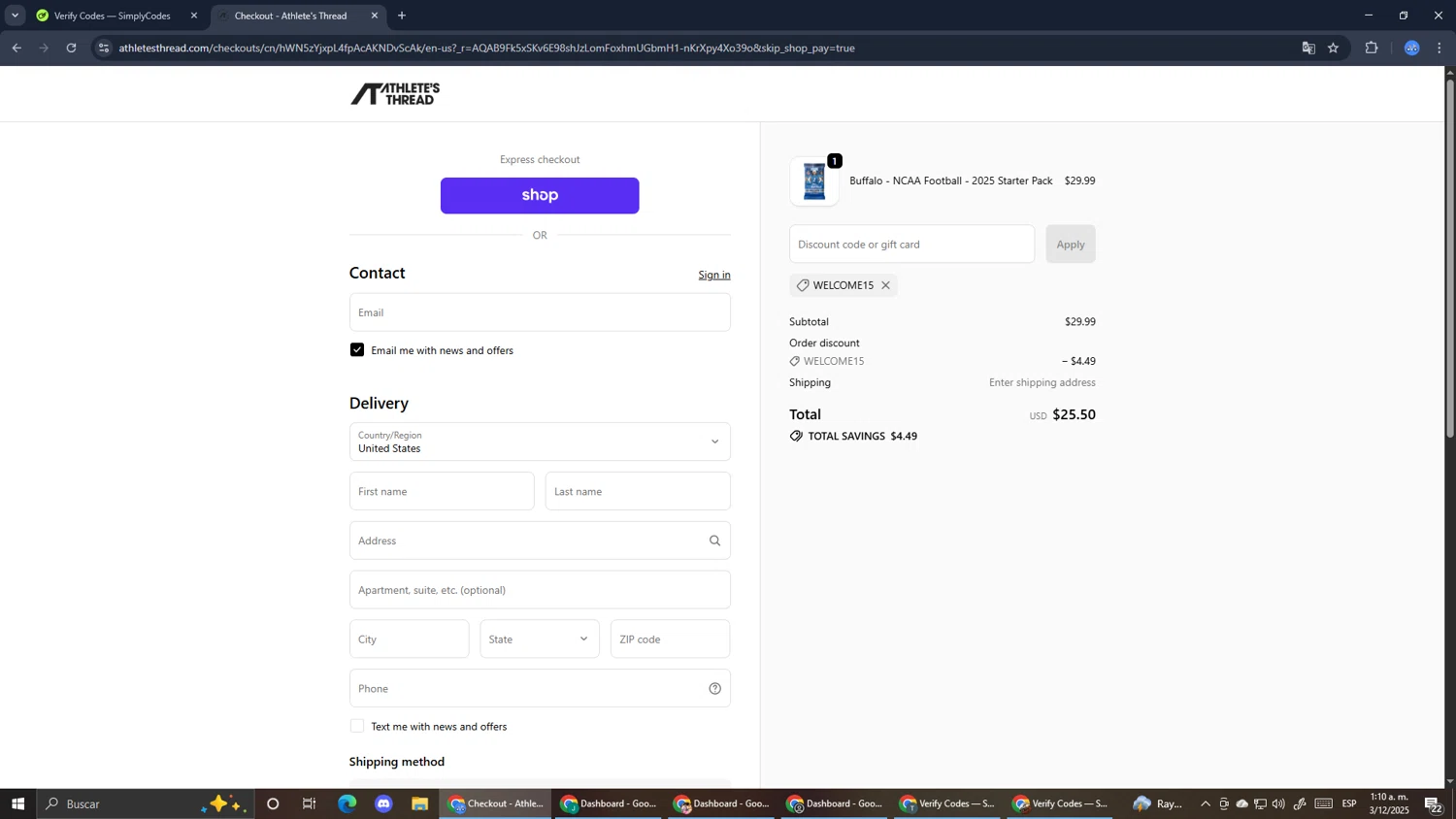Click the Apply discount button
Image resolution: width=1456 pixels, height=819 pixels.
[x=1071, y=245]
